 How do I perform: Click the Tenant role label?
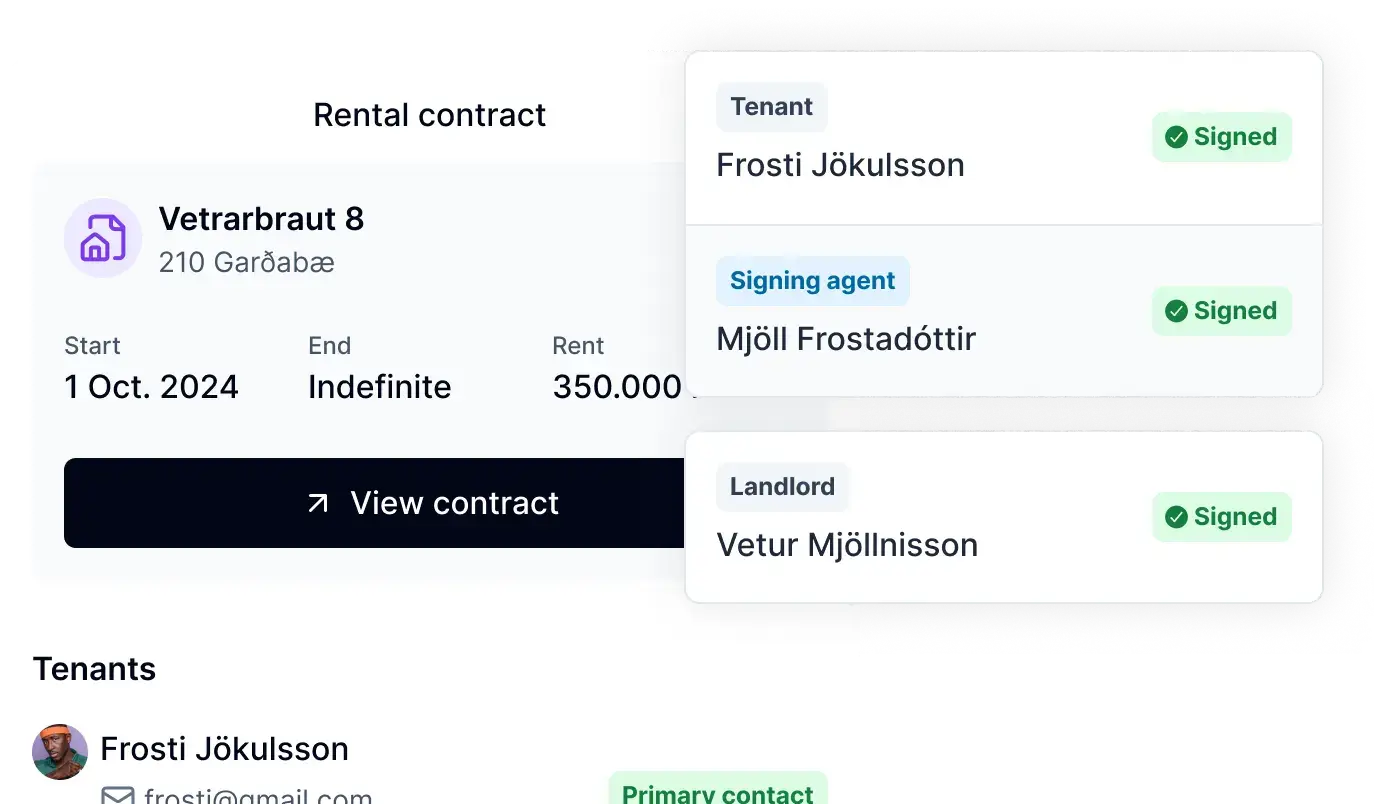pyautogui.click(x=771, y=107)
